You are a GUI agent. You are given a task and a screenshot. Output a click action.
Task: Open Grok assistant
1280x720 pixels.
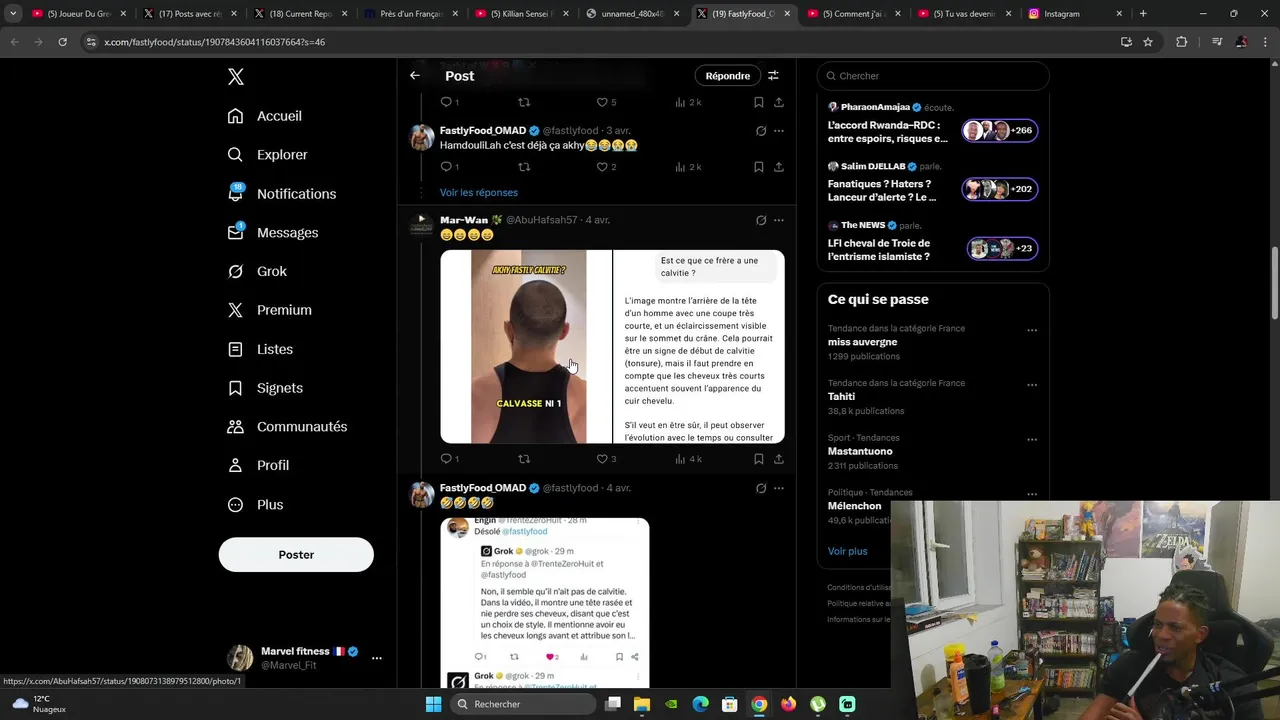coord(257,271)
